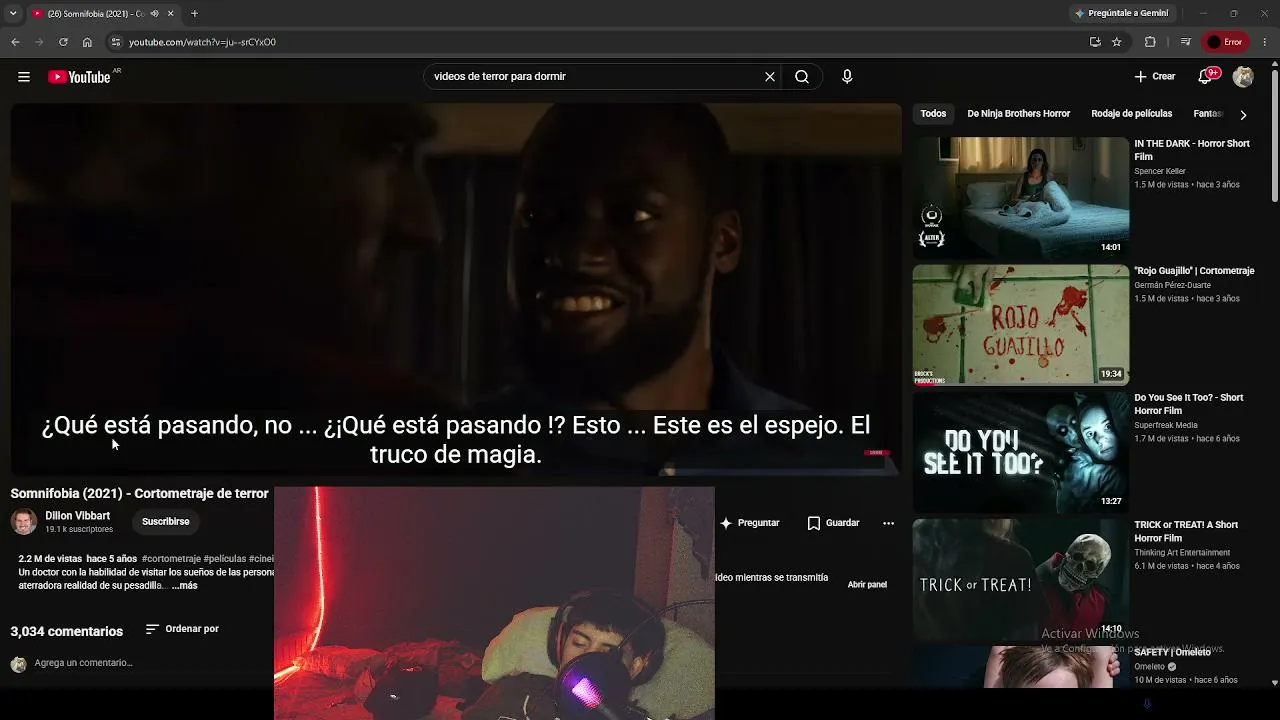Expand the description with ...más
Screen dimensions: 1280x720
coord(184,585)
